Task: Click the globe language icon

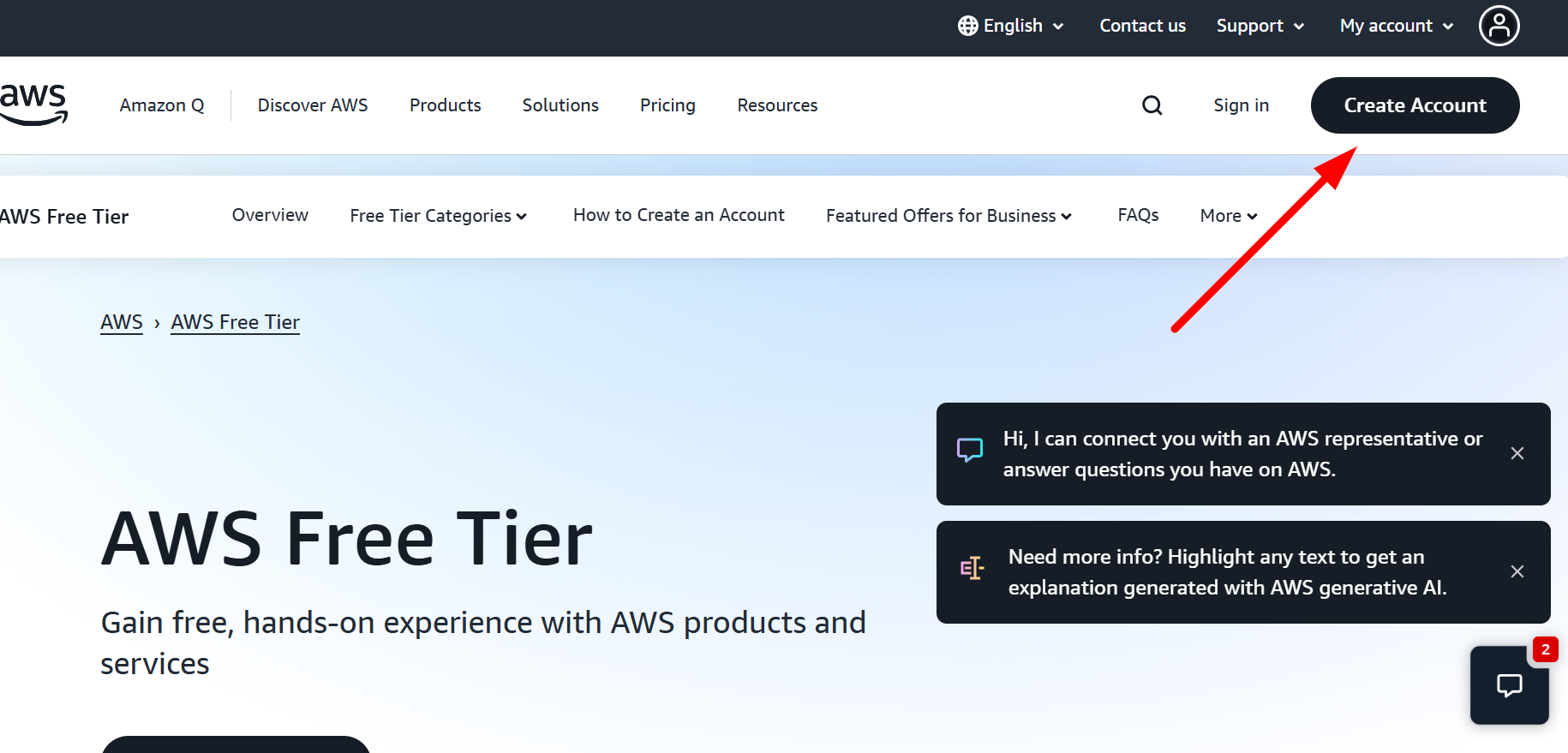Action: pos(968,26)
